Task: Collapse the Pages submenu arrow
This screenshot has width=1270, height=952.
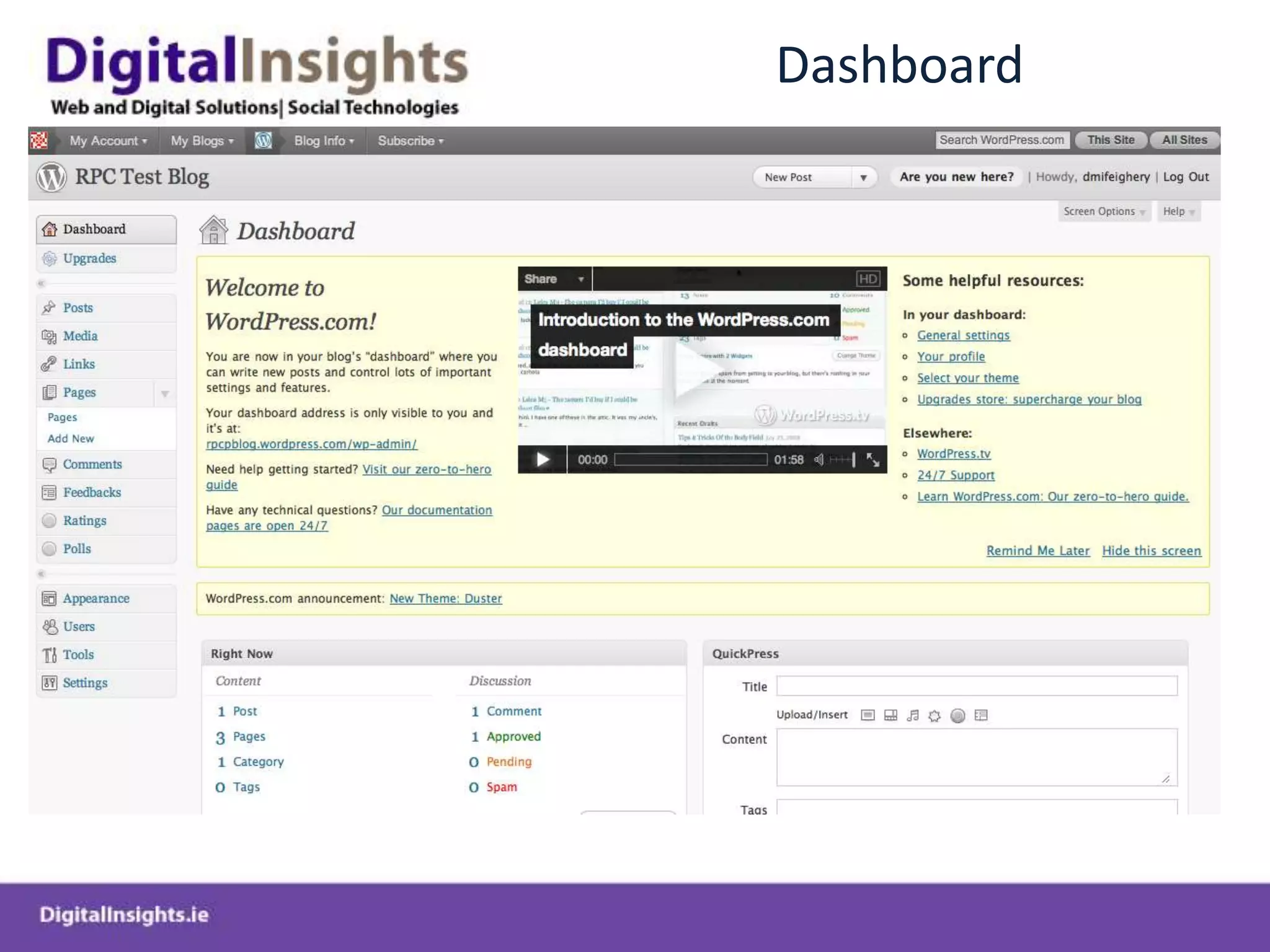Action: point(165,394)
